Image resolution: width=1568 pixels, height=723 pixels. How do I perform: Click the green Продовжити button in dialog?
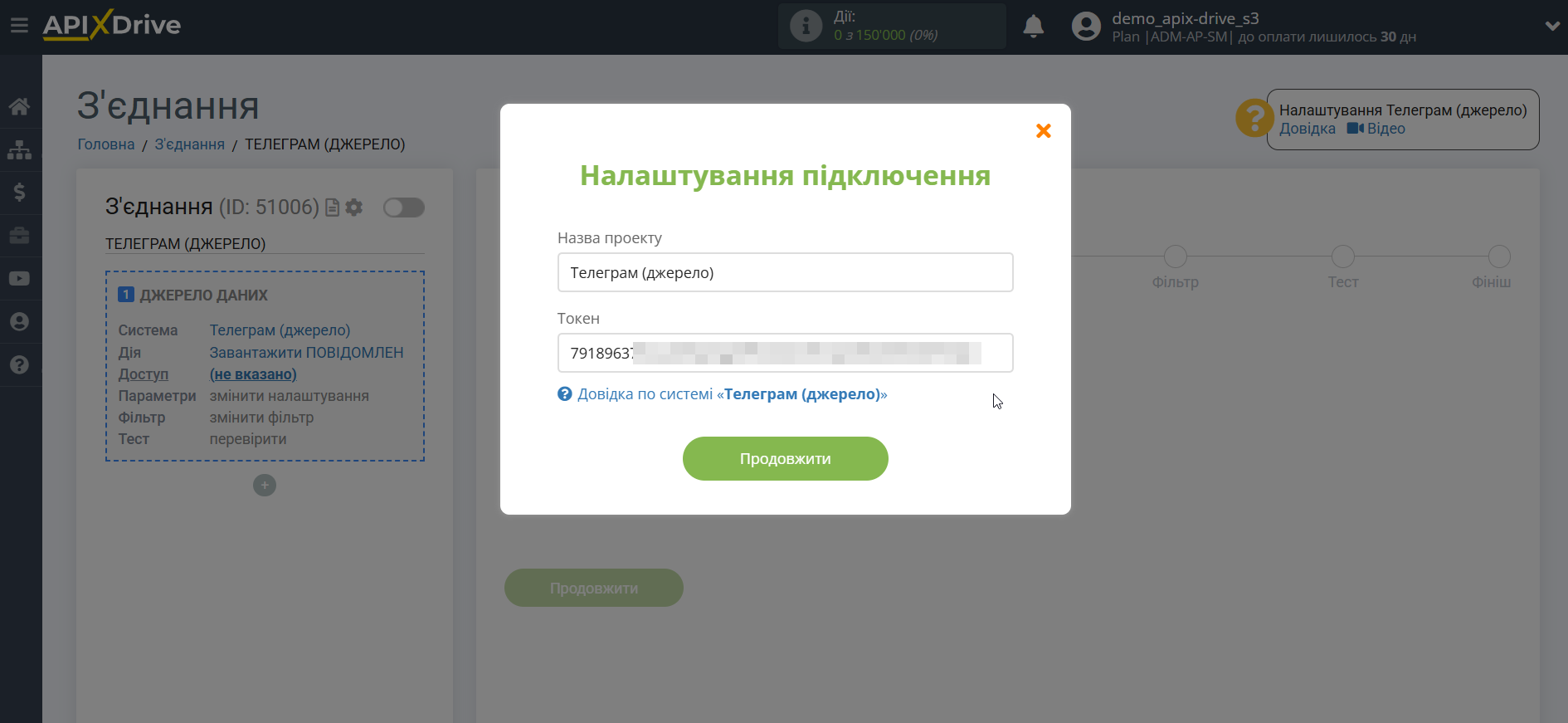tap(785, 458)
